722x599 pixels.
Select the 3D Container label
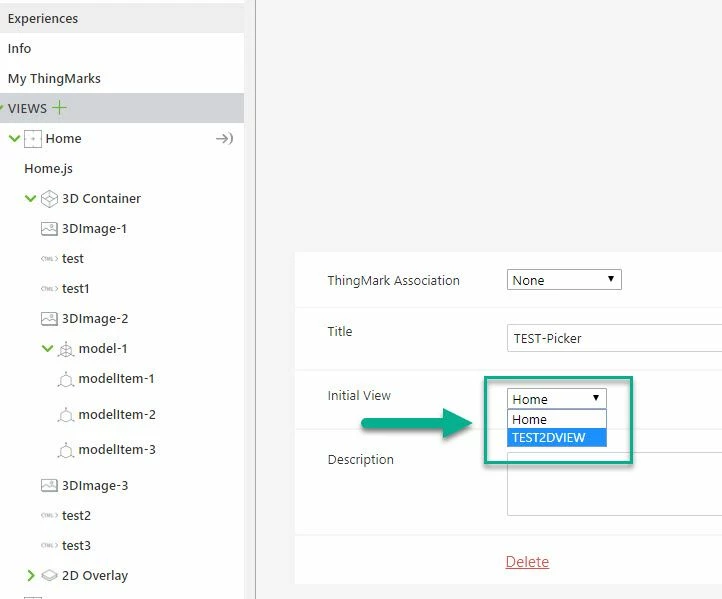tap(101, 198)
